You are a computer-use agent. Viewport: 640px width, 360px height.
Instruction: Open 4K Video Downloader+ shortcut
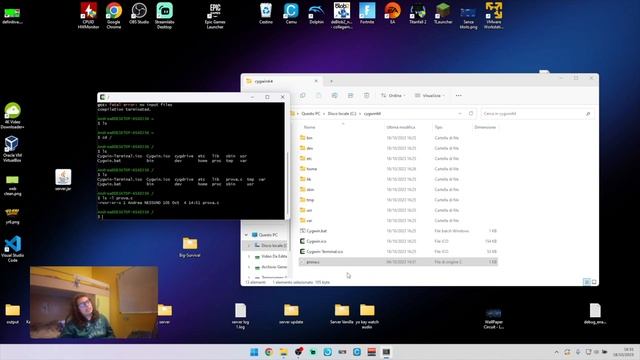click(x=12, y=116)
